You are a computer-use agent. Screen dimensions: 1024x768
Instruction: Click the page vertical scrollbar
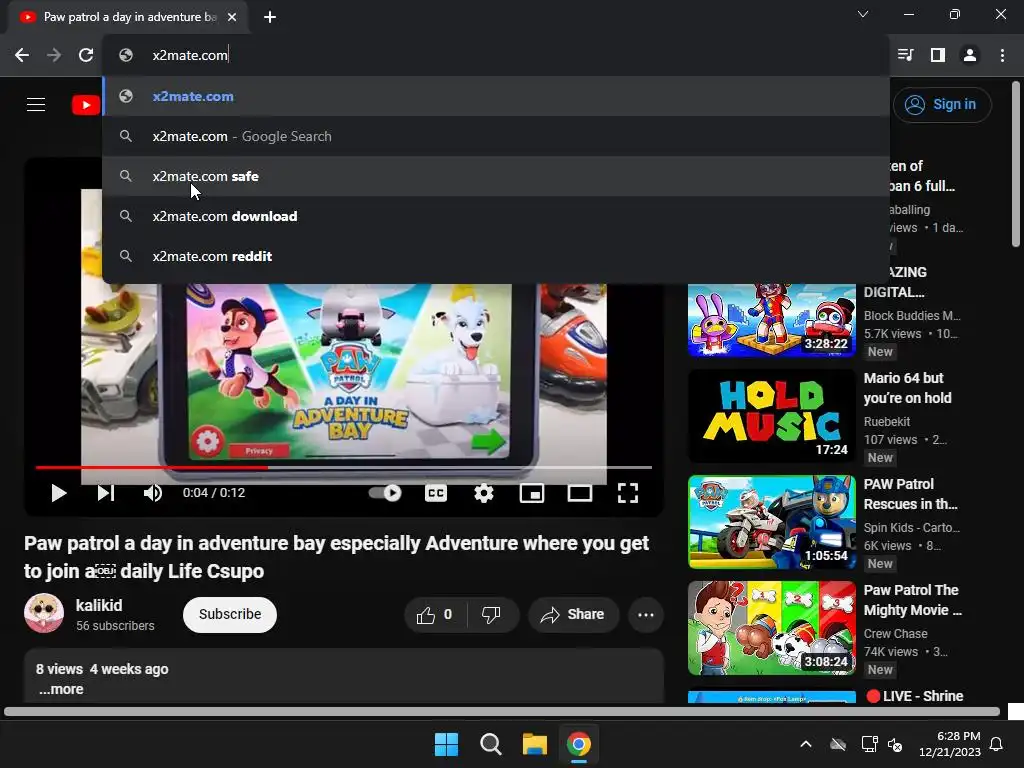1016,164
